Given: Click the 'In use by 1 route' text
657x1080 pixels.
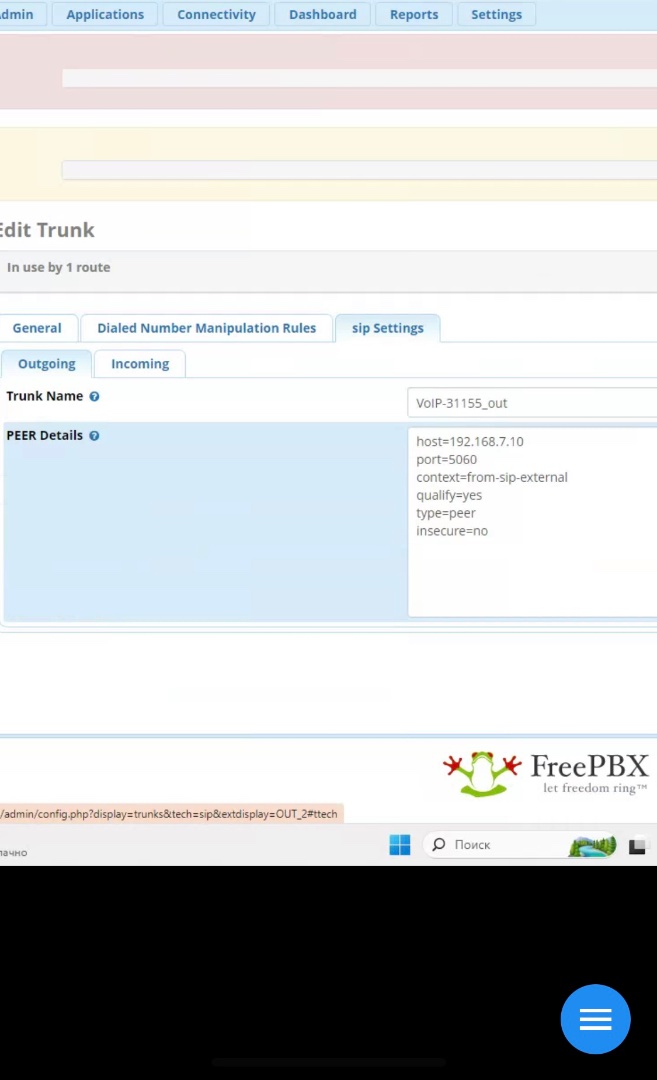Looking at the screenshot, I should point(59,267).
